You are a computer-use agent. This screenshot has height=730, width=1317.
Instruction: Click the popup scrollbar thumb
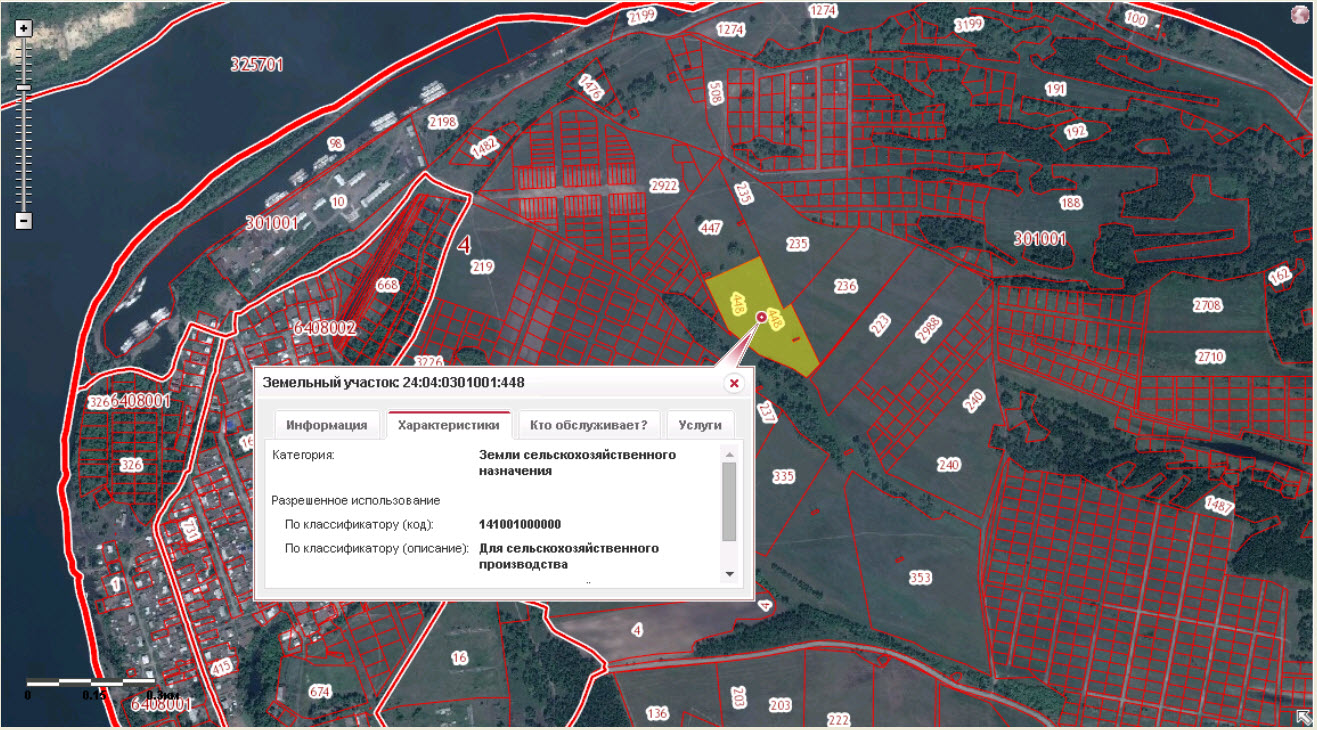[729, 500]
